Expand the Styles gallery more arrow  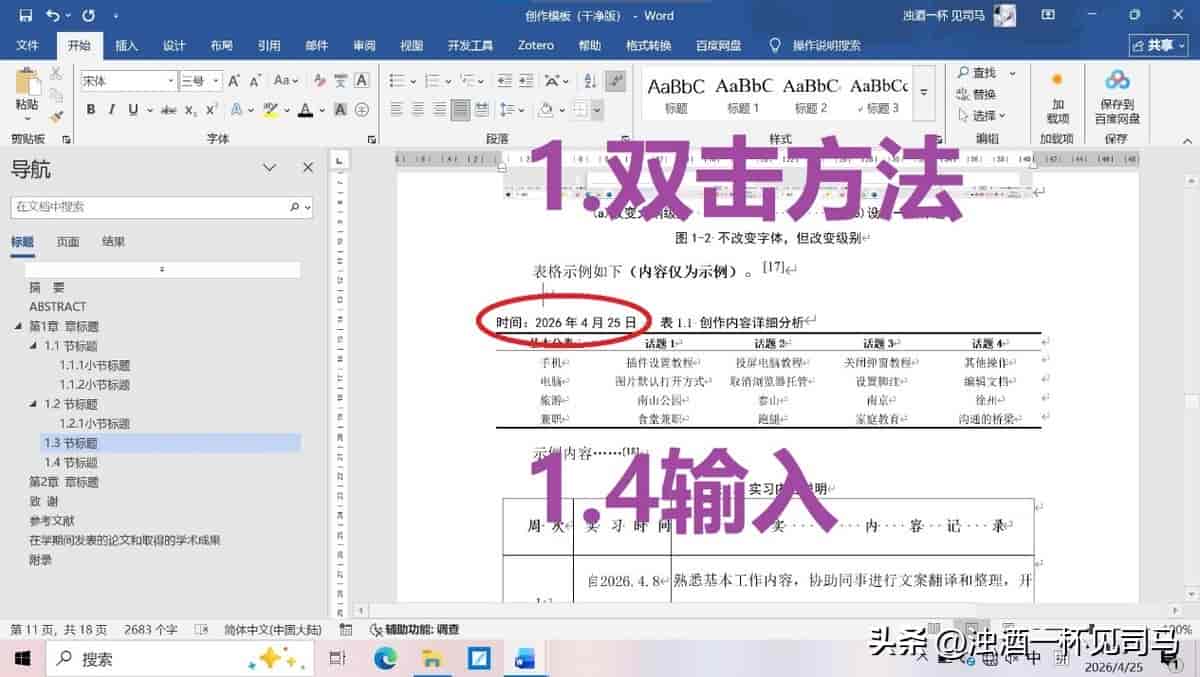click(924, 92)
